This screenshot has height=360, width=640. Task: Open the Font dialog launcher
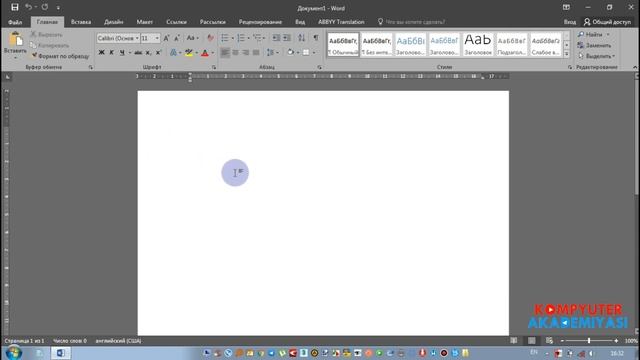click(x=213, y=67)
